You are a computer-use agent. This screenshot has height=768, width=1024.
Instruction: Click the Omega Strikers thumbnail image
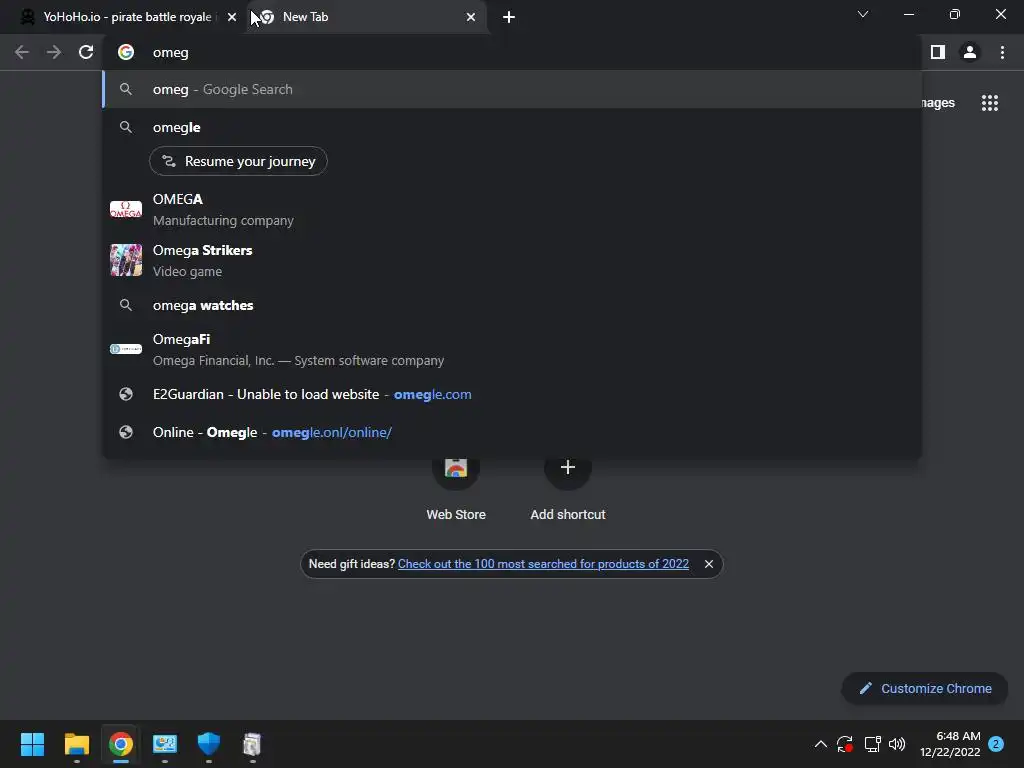pyautogui.click(x=126, y=261)
